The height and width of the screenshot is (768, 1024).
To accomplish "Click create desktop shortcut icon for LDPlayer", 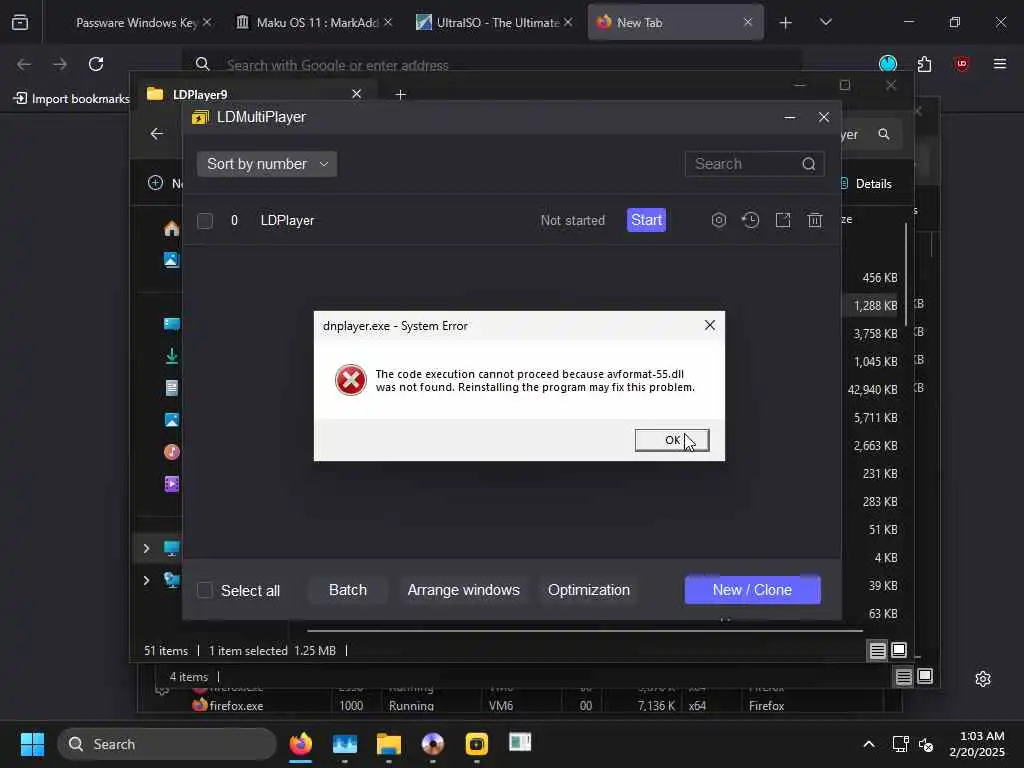I will [782, 220].
